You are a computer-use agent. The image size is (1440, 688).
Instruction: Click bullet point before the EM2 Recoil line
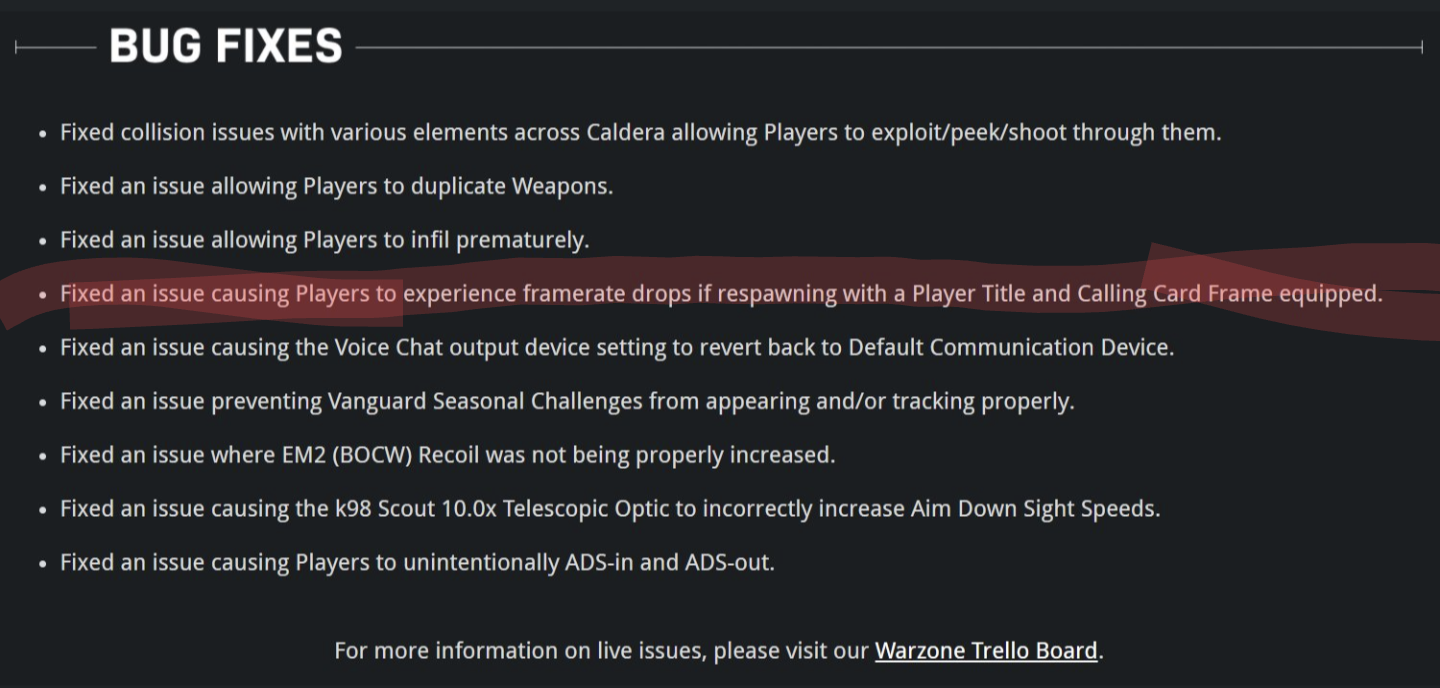coord(42,456)
